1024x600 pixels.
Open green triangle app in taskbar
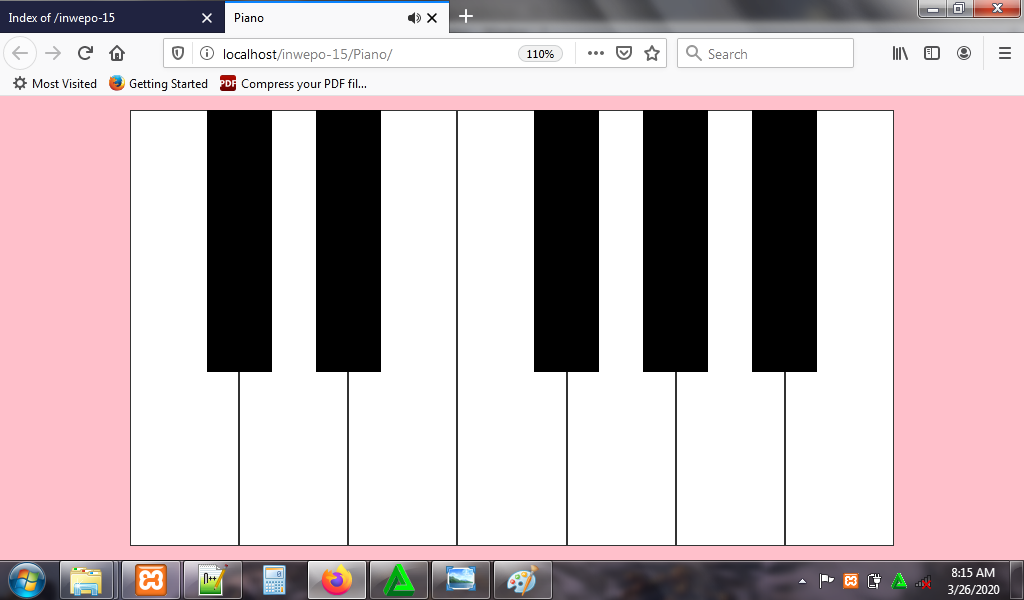point(398,580)
